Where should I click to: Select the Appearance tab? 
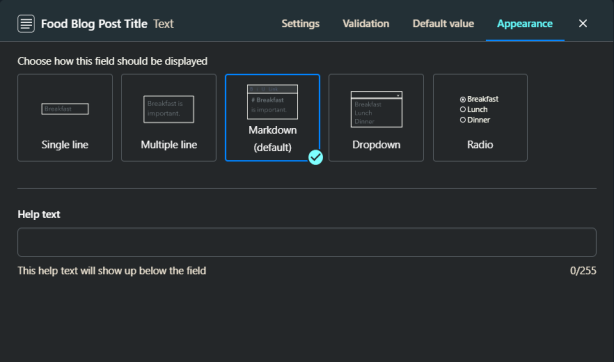pyautogui.click(x=525, y=24)
